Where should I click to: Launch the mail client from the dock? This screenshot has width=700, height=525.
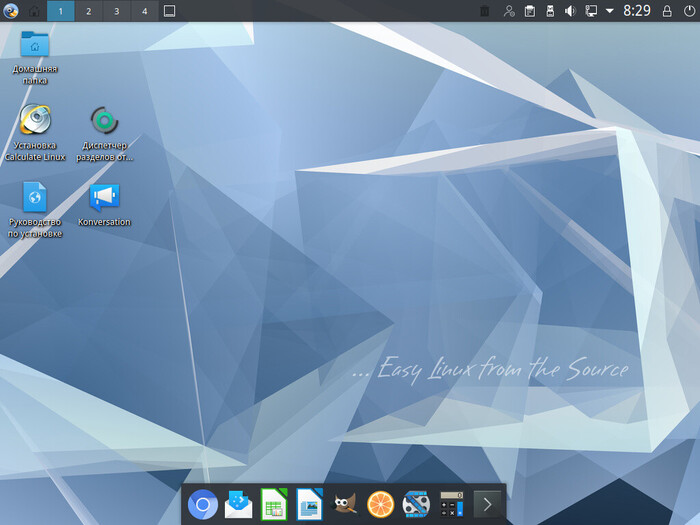238,504
